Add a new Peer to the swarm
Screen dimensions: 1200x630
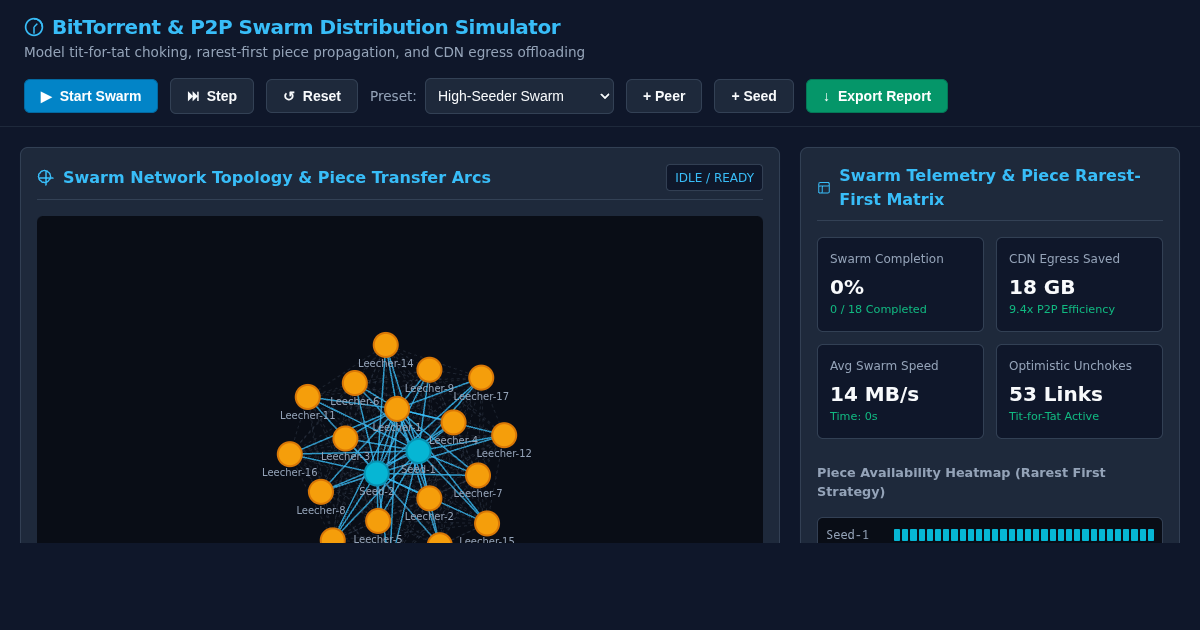click(x=664, y=96)
